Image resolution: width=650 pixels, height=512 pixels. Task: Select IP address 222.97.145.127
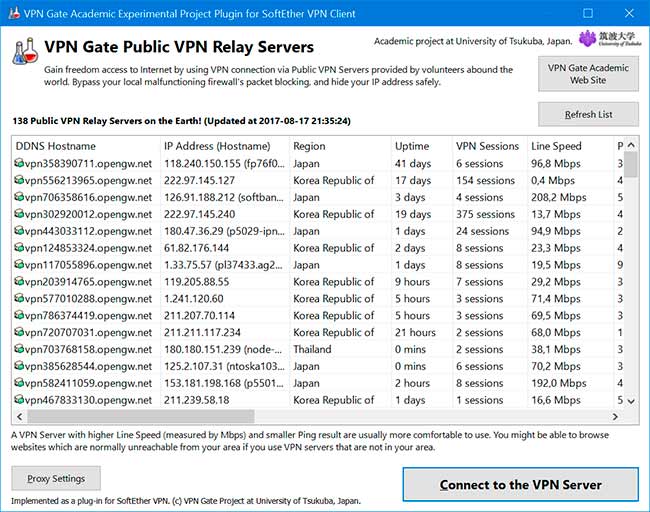click(x=199, y=180)
